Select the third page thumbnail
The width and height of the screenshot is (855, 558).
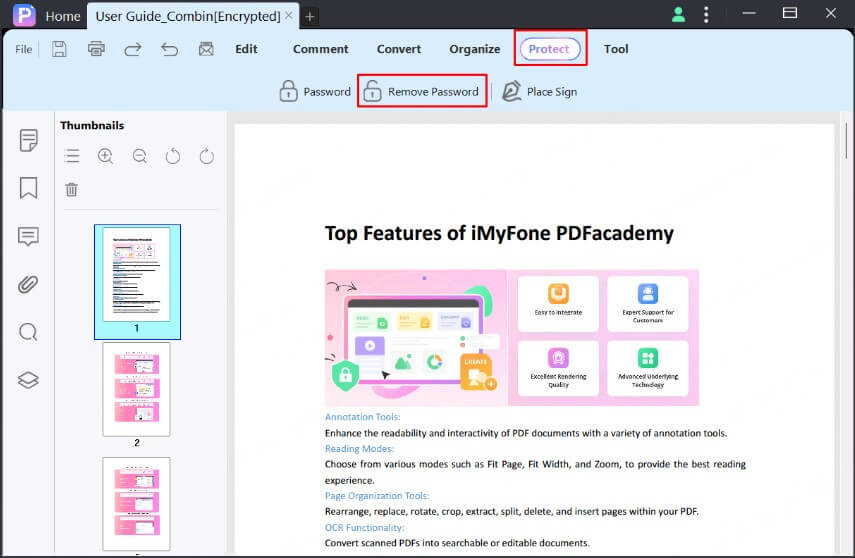(x=136, y=504)
